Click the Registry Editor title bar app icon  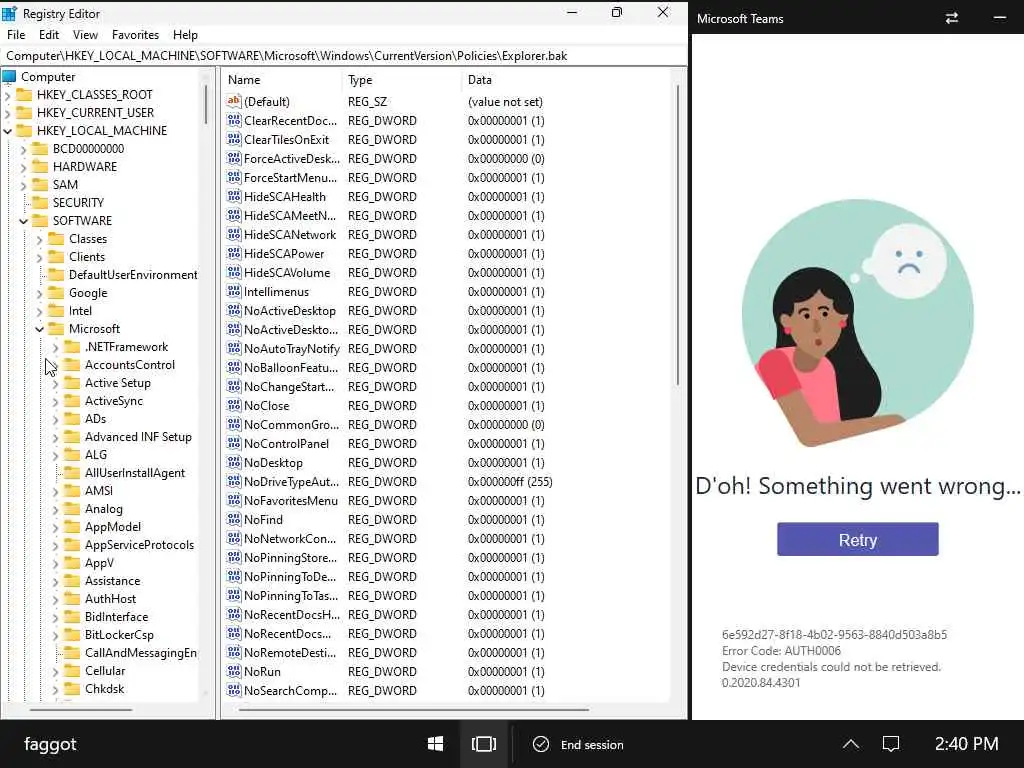point(9,13)
